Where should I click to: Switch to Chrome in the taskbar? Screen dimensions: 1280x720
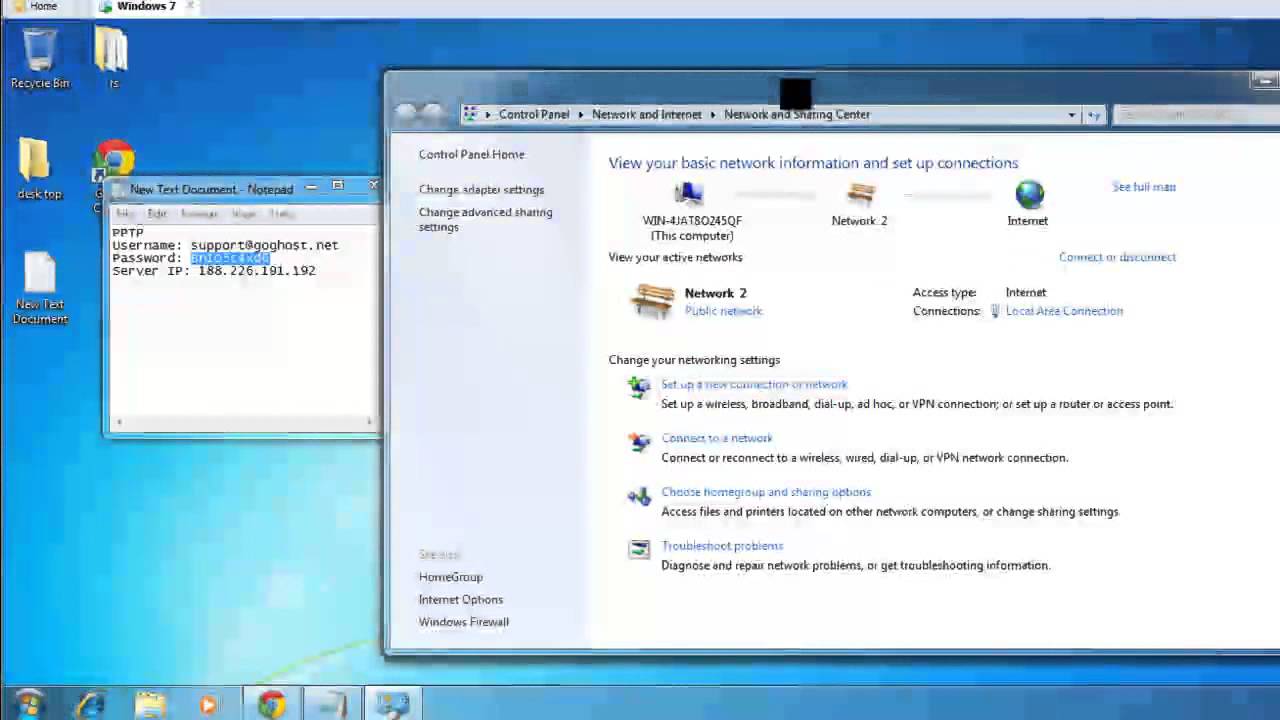271,705
